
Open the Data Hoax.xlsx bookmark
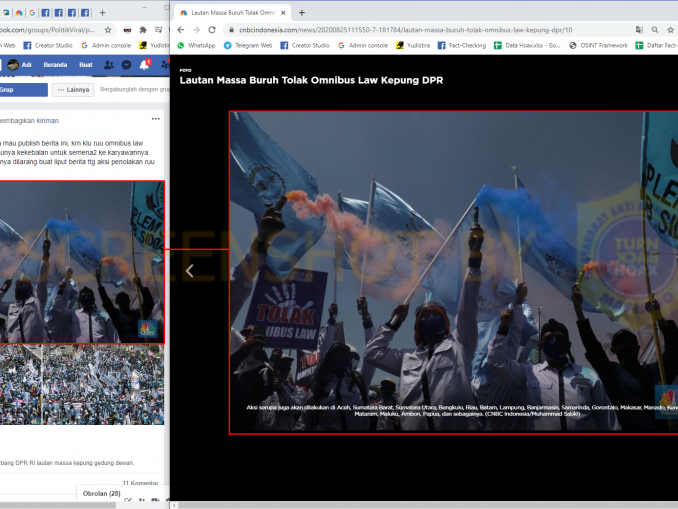(527, 45)
